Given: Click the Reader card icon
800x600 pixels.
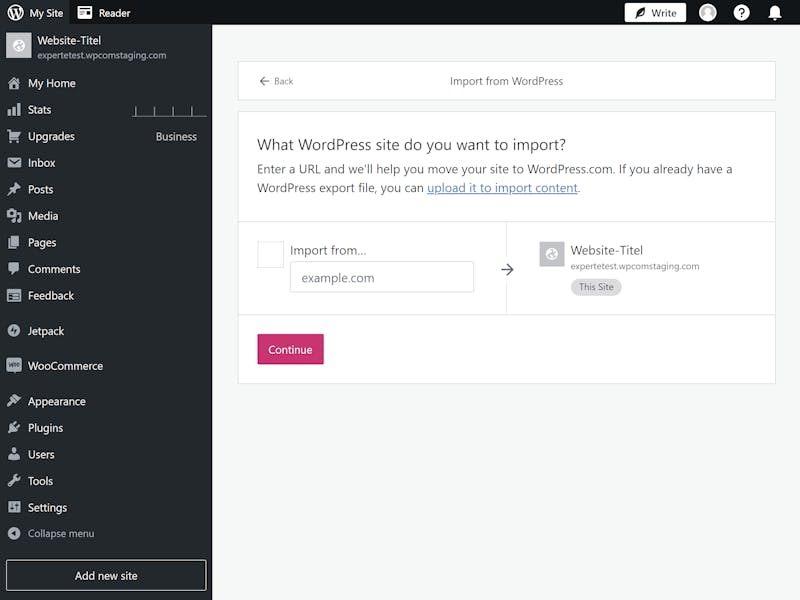Looking at the screenshot, I should [85, 12].
